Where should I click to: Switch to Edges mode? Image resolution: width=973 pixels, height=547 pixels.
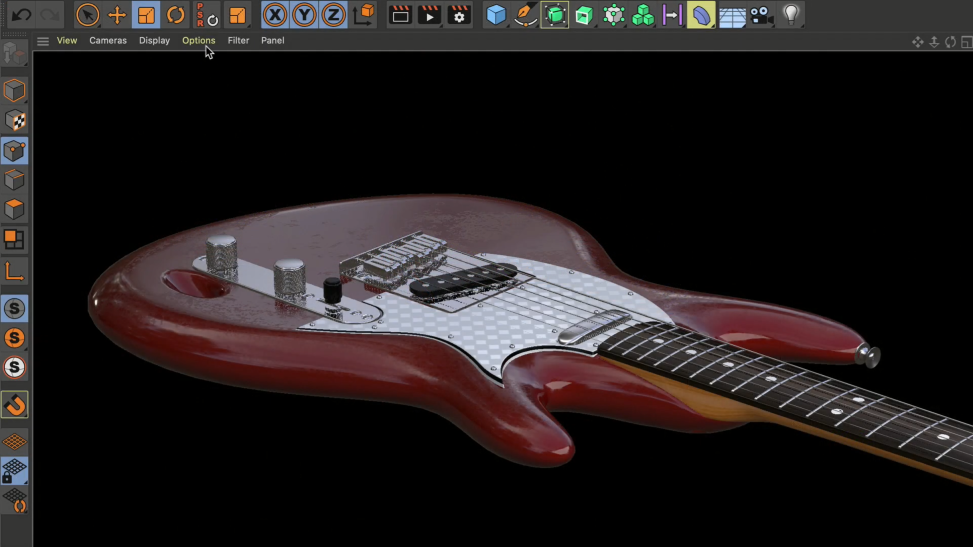(x=14, y=180)
